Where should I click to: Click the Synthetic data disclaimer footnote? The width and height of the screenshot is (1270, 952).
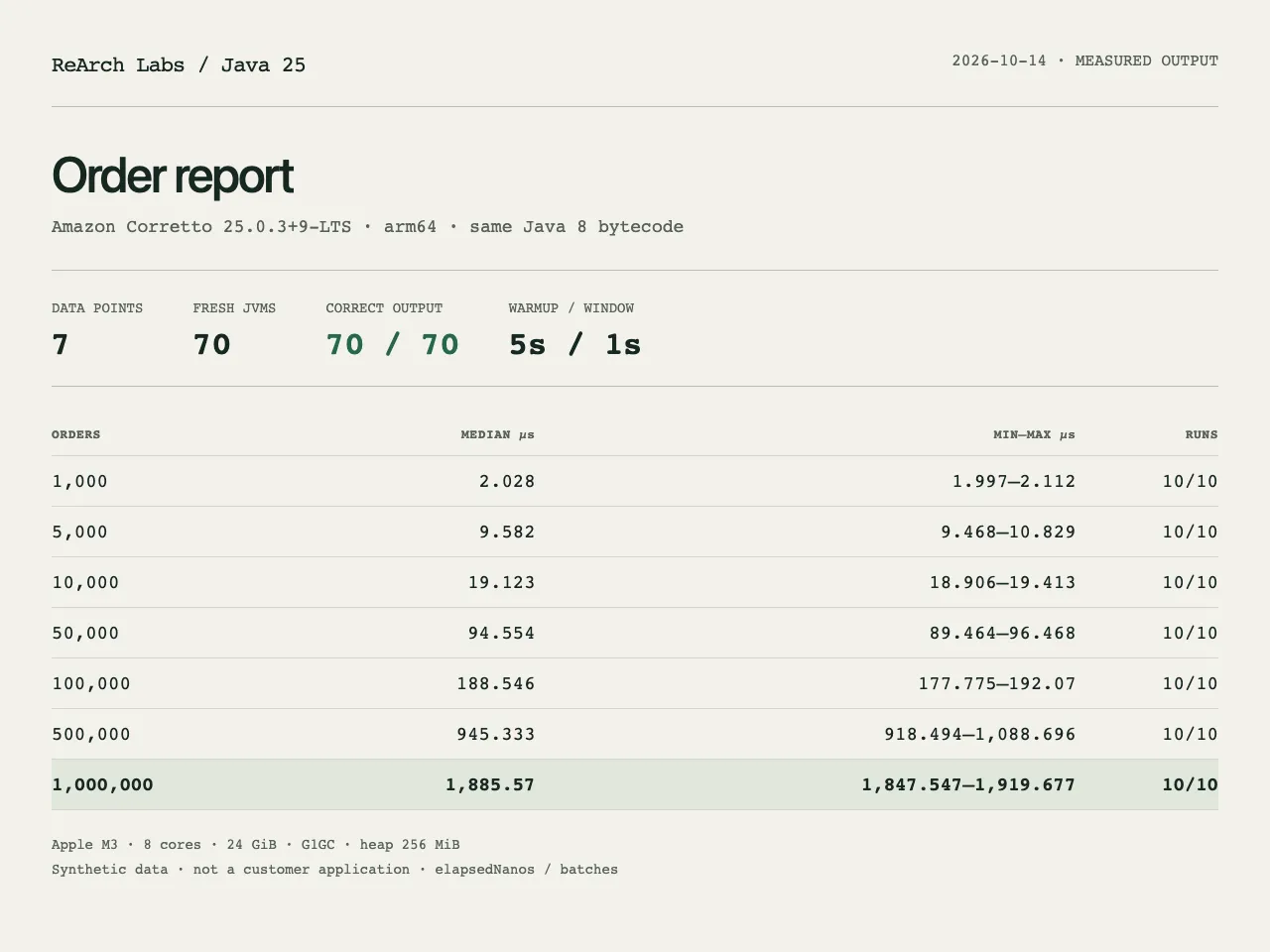[334, 870]
